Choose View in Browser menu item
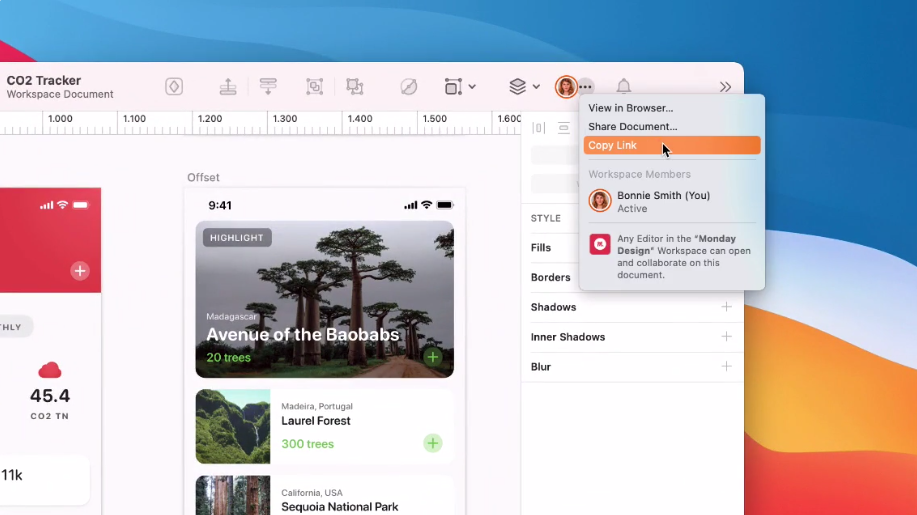The image size is (917, 515). point(672,108)
